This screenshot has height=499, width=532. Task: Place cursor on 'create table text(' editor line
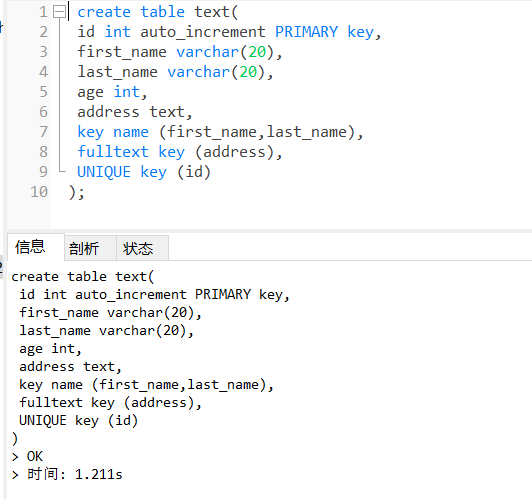[x=158, y=12]
